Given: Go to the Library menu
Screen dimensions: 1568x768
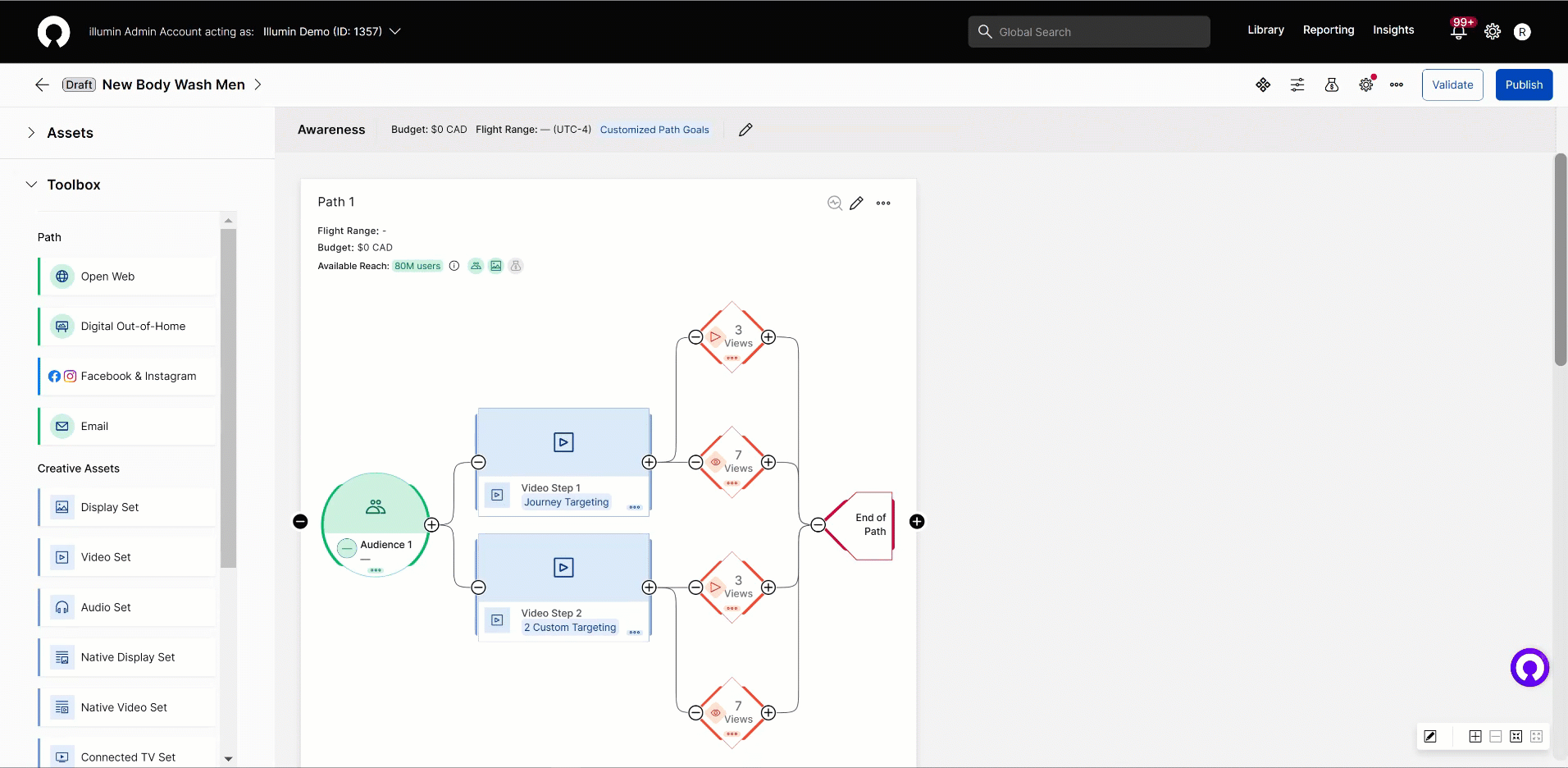Looking at the screenshot, I should click(x=1265, y=30).
